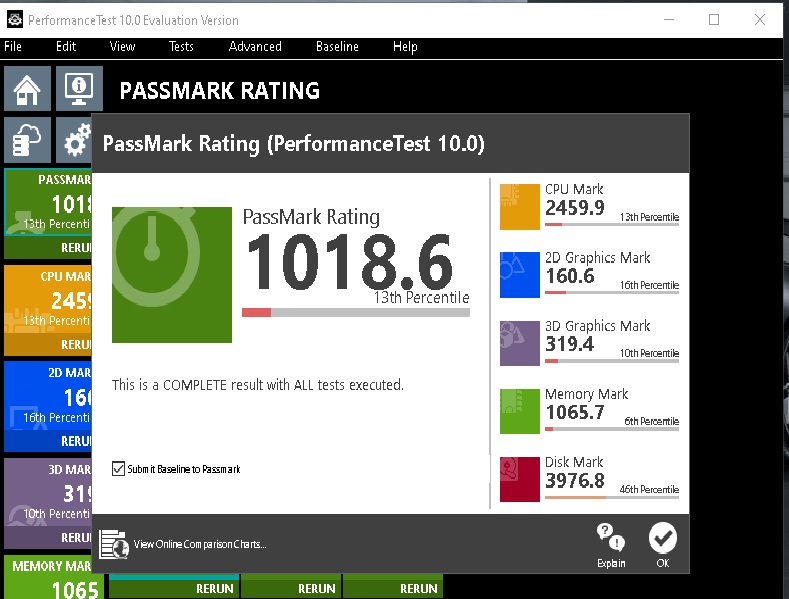Click the COMPLETE result status text

tap(258, 385)
